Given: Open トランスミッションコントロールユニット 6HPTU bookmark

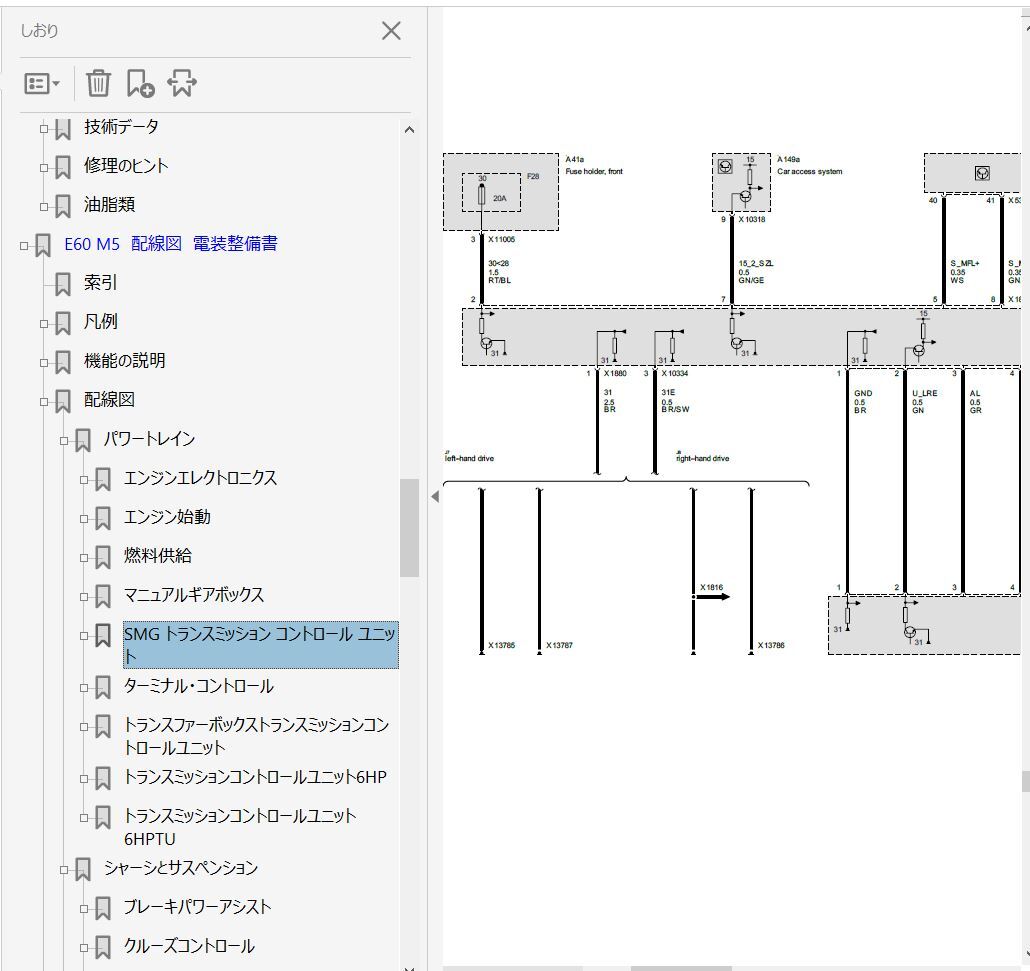Looking at the screenshot, I should coord(240,827).
